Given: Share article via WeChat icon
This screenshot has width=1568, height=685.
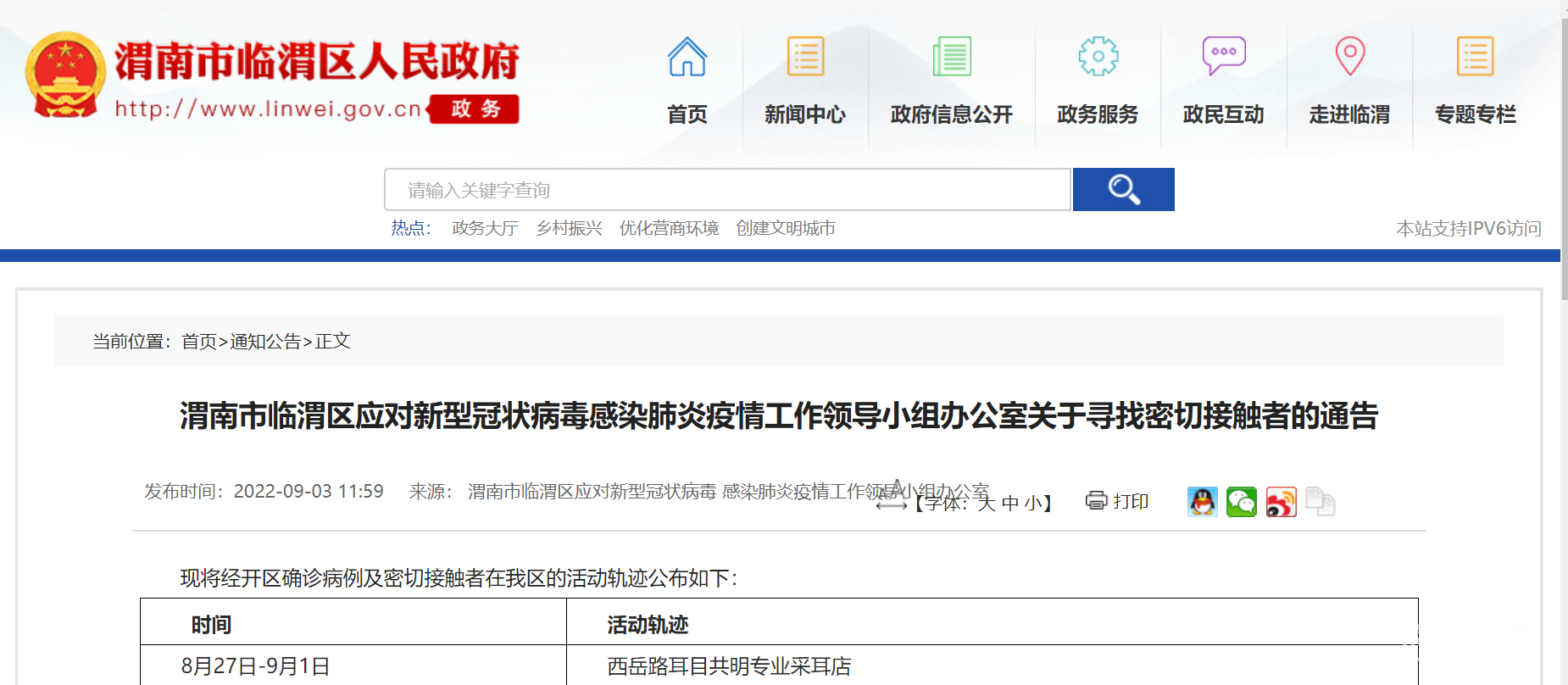Looking at the screenshot, I should tap(1241, 502).
